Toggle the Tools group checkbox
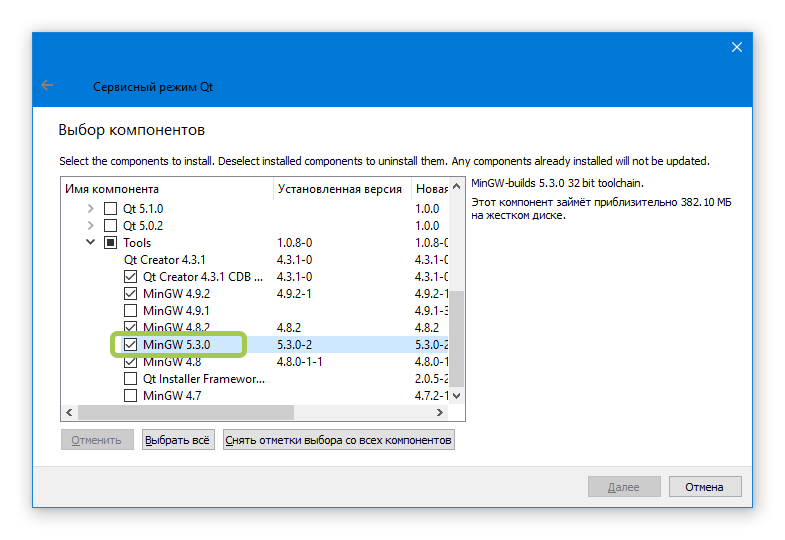This screenshot has width=785, height=540. point(110,243)
